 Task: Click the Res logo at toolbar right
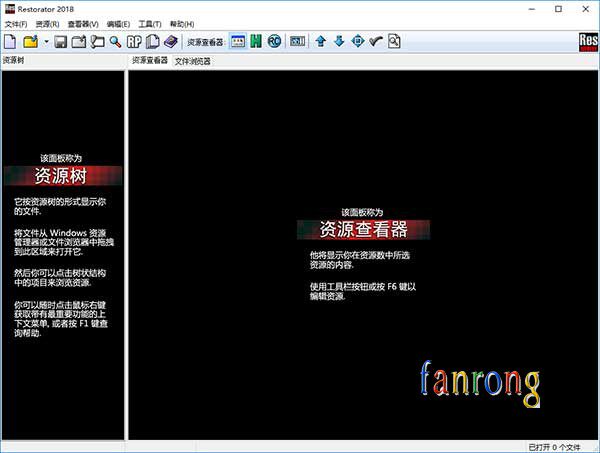click(x=588, y=42)
